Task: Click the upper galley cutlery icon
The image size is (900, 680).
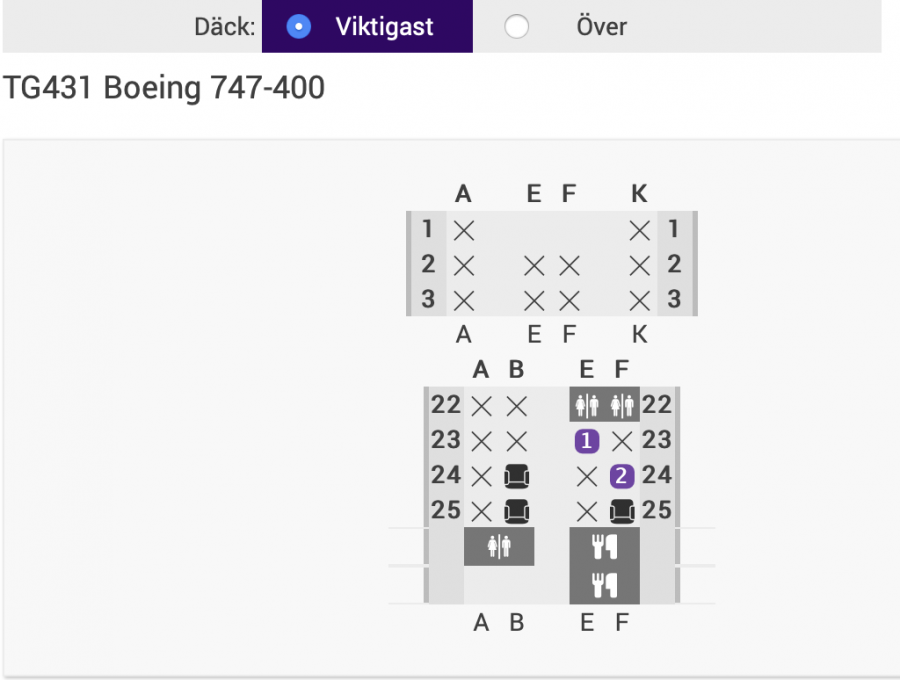Action: click(604, 546)
